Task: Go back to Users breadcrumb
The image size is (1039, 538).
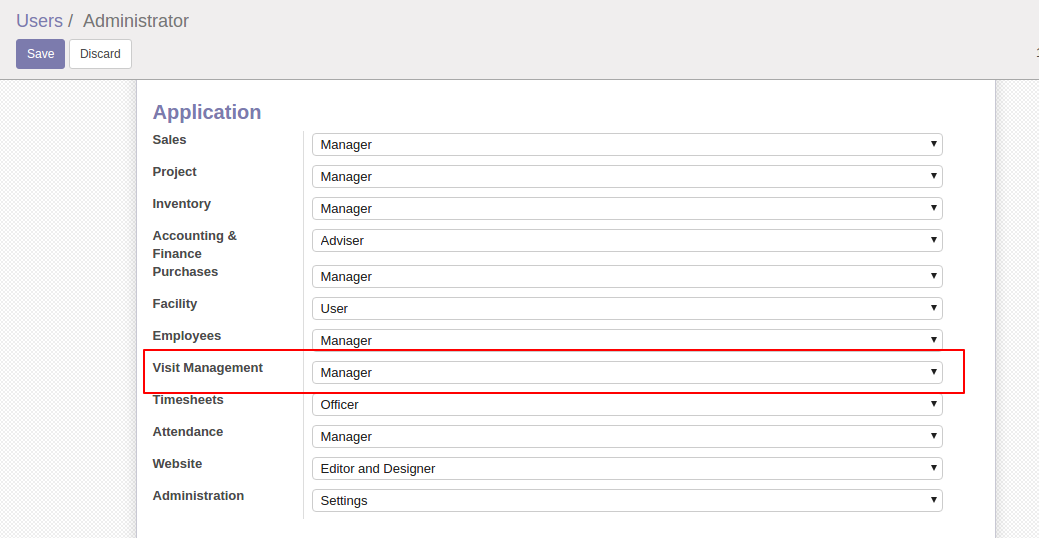Action: 39,21
